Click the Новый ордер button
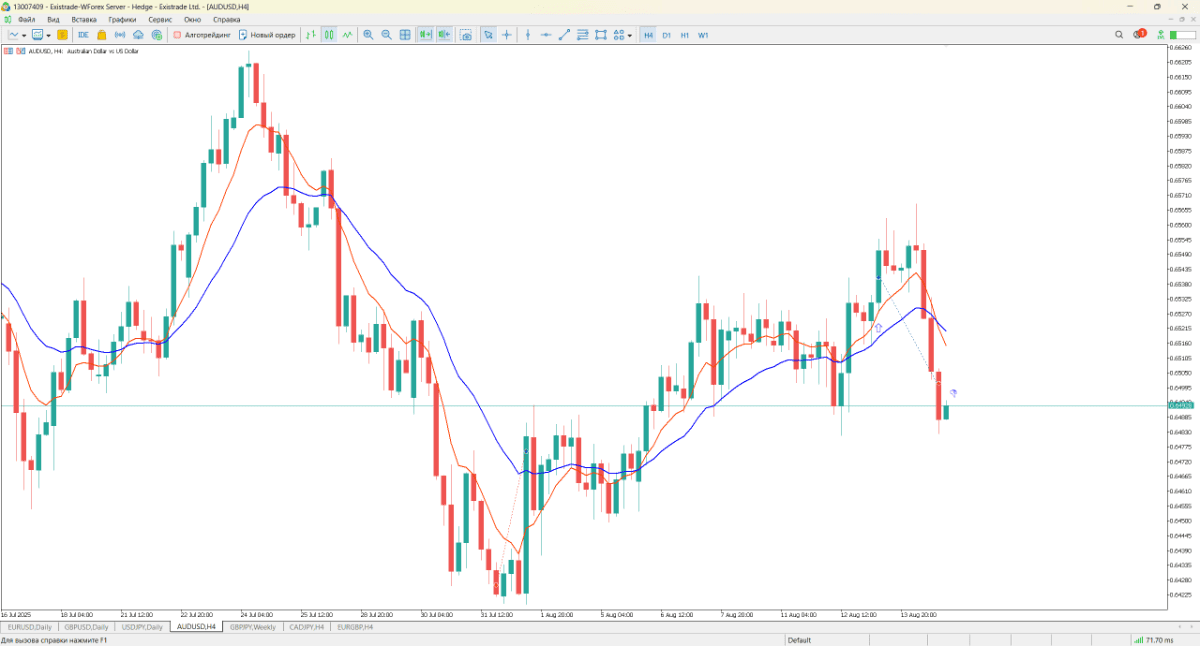Screen dimensions: 1200x646 click(x=267, y=35)
